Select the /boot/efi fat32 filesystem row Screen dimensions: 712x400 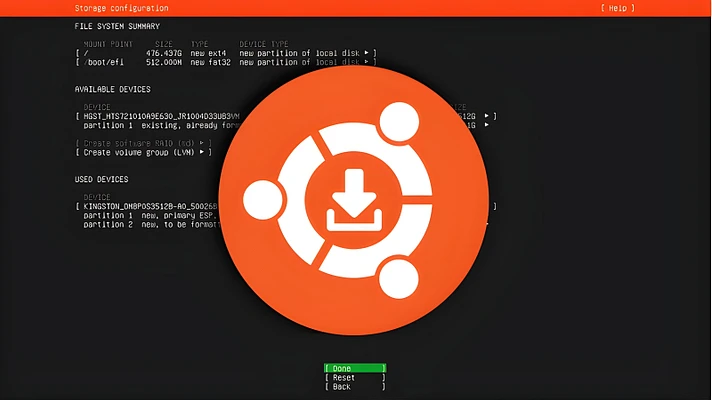coord(226,62)
